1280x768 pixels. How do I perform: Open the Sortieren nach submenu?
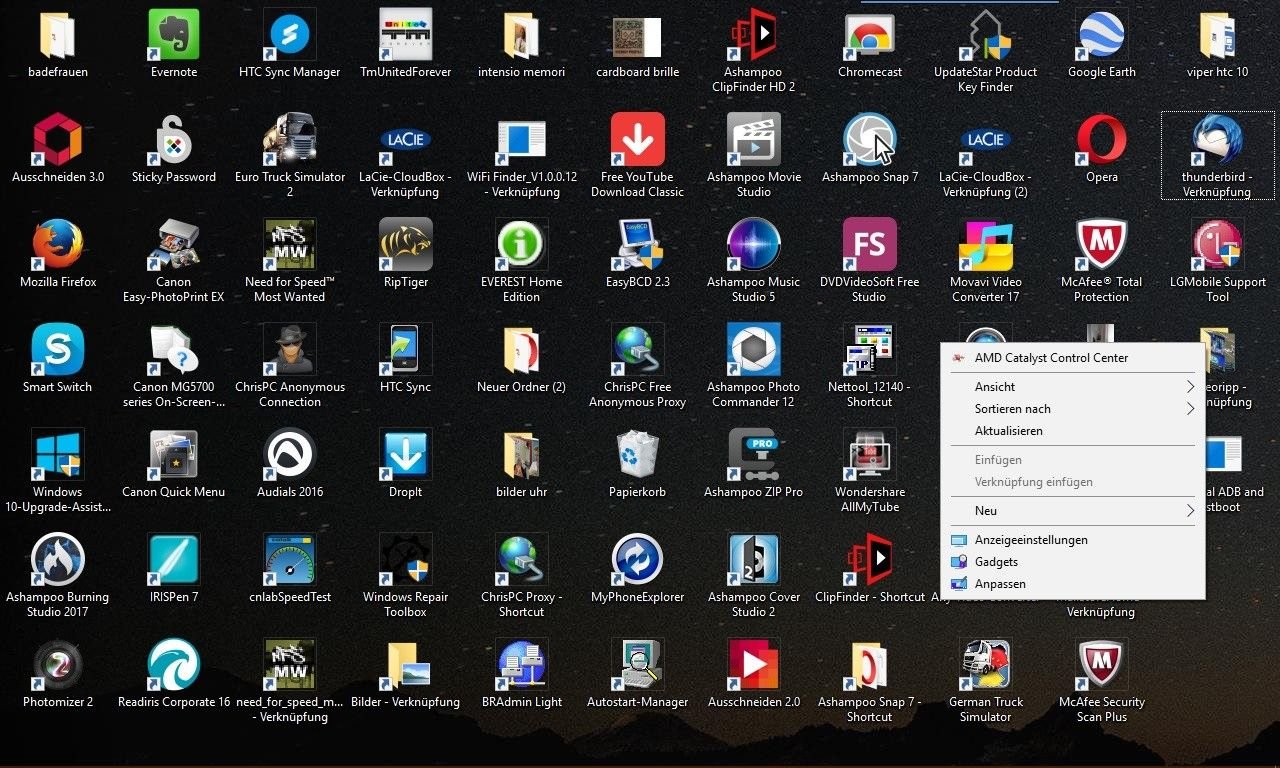[1072, 409]
